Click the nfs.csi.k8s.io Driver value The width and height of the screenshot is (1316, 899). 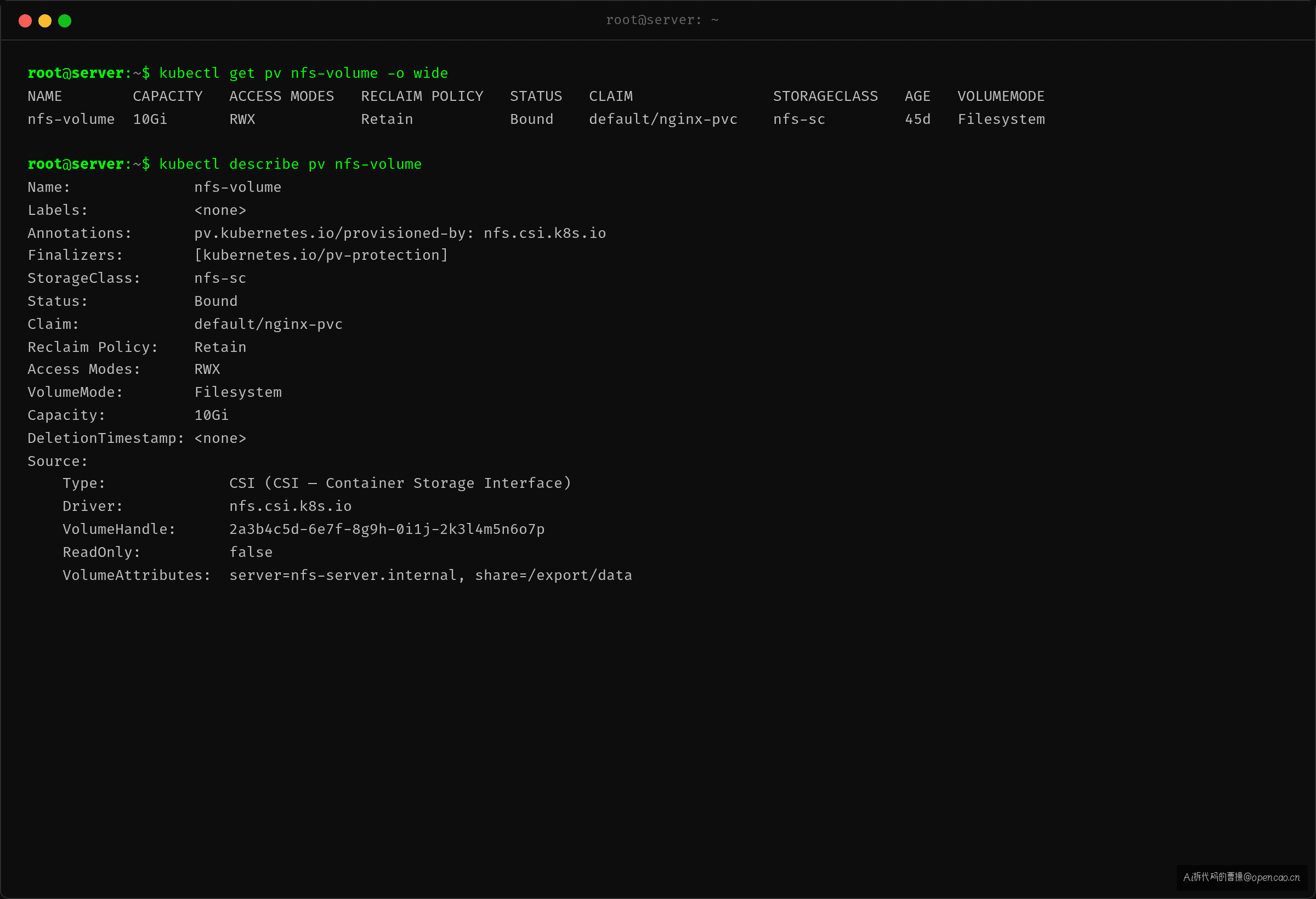tap(291, 506)
